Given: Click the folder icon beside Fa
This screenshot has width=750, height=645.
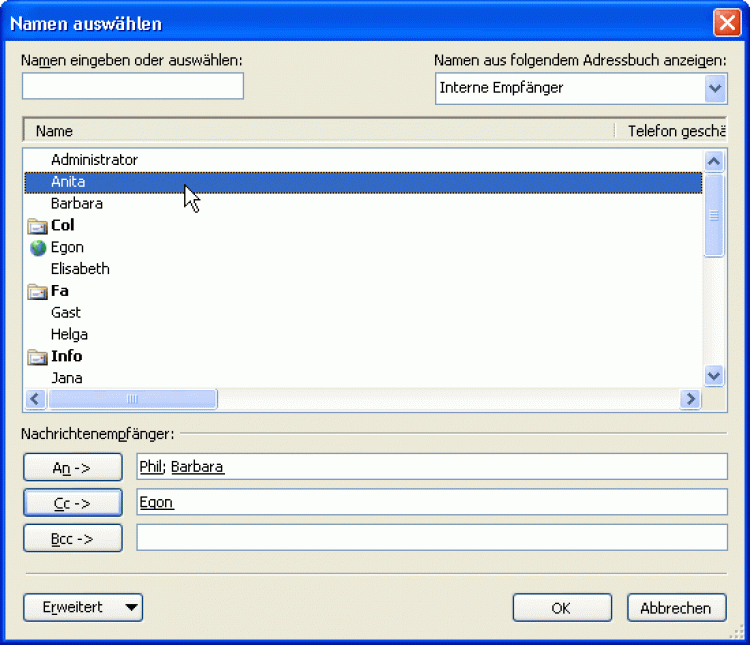Looking at the screenshot, I should tap(38, 292).
